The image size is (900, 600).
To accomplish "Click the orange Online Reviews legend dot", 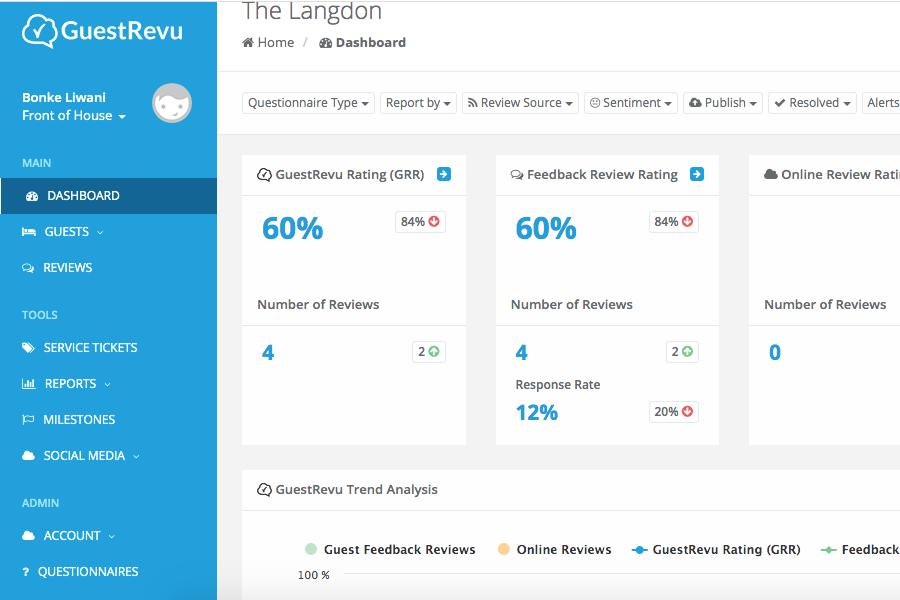I will click(504, 549).
